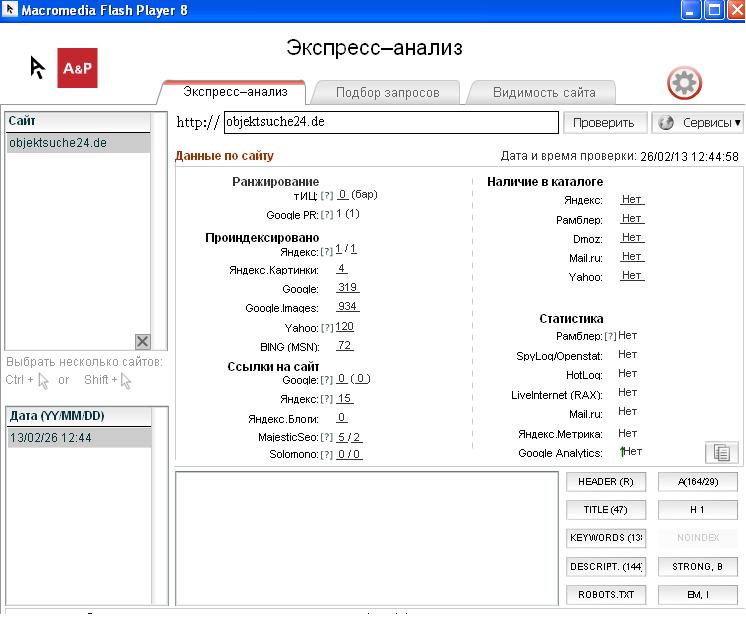Open Яндекс backlinks 15 link

click(344, 398)
